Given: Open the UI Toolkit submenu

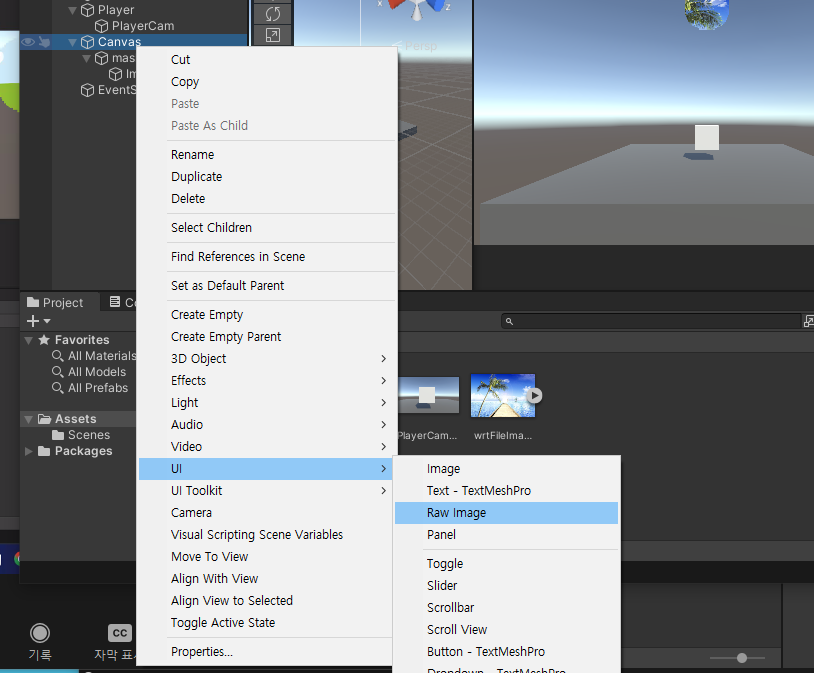Looking at the screenshot, I should pyautogui.click(x=266, y=491).
